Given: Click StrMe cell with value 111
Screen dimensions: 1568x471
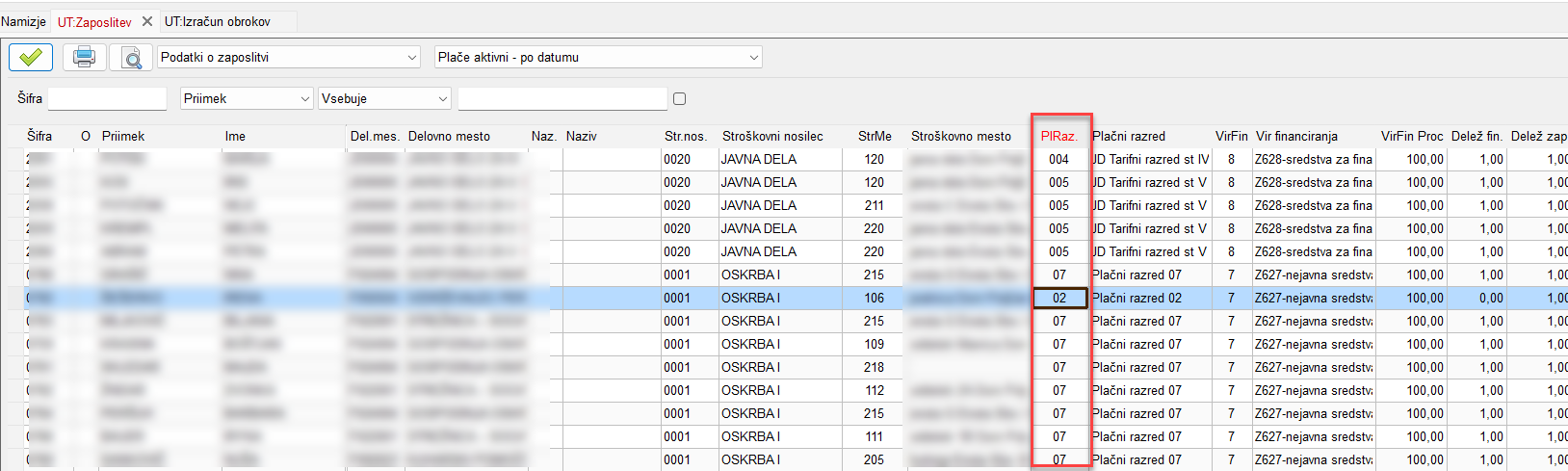Looking at the screenshot, I should [x=875, y=436].
